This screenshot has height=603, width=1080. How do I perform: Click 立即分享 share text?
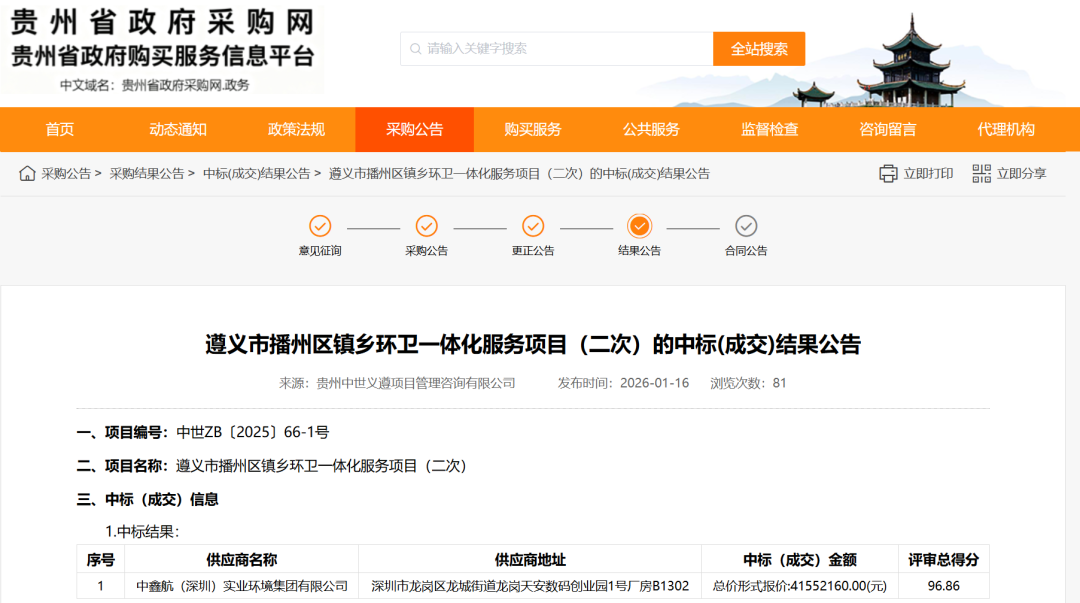[1022, 174]
